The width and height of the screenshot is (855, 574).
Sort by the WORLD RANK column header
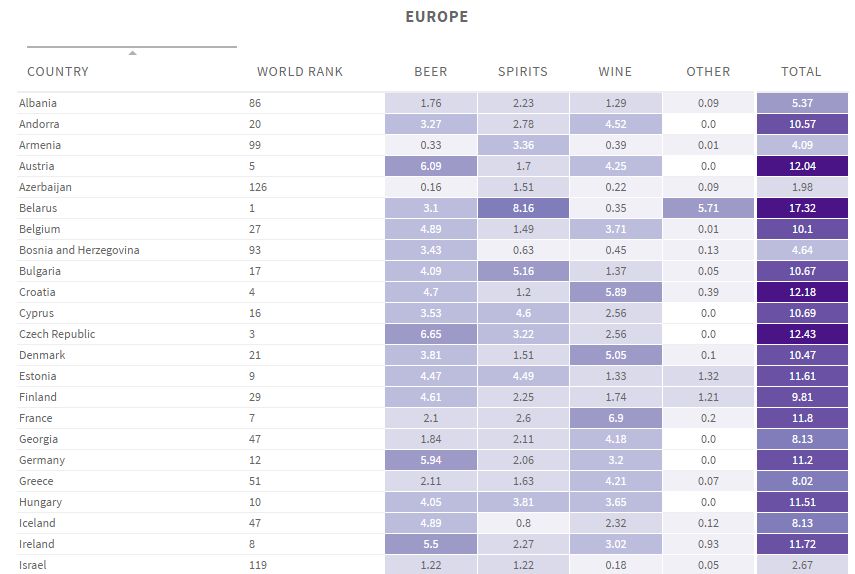pos(300,72)
